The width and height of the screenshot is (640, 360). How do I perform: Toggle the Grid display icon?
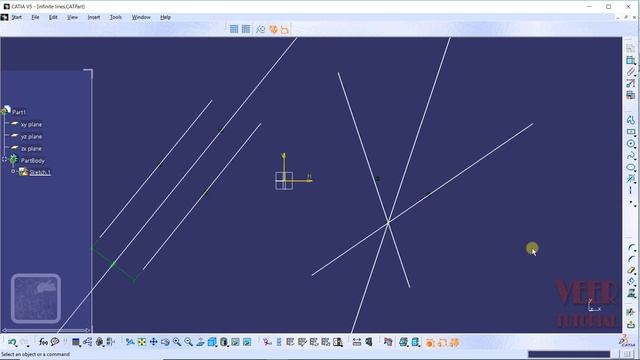(x=234, y=29)
